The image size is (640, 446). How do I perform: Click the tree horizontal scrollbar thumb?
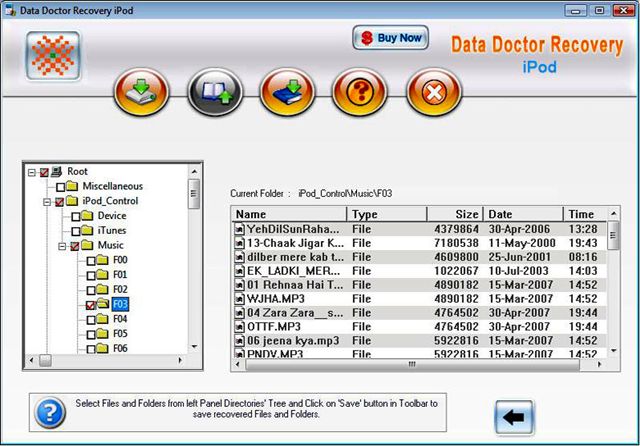[45, 361]
